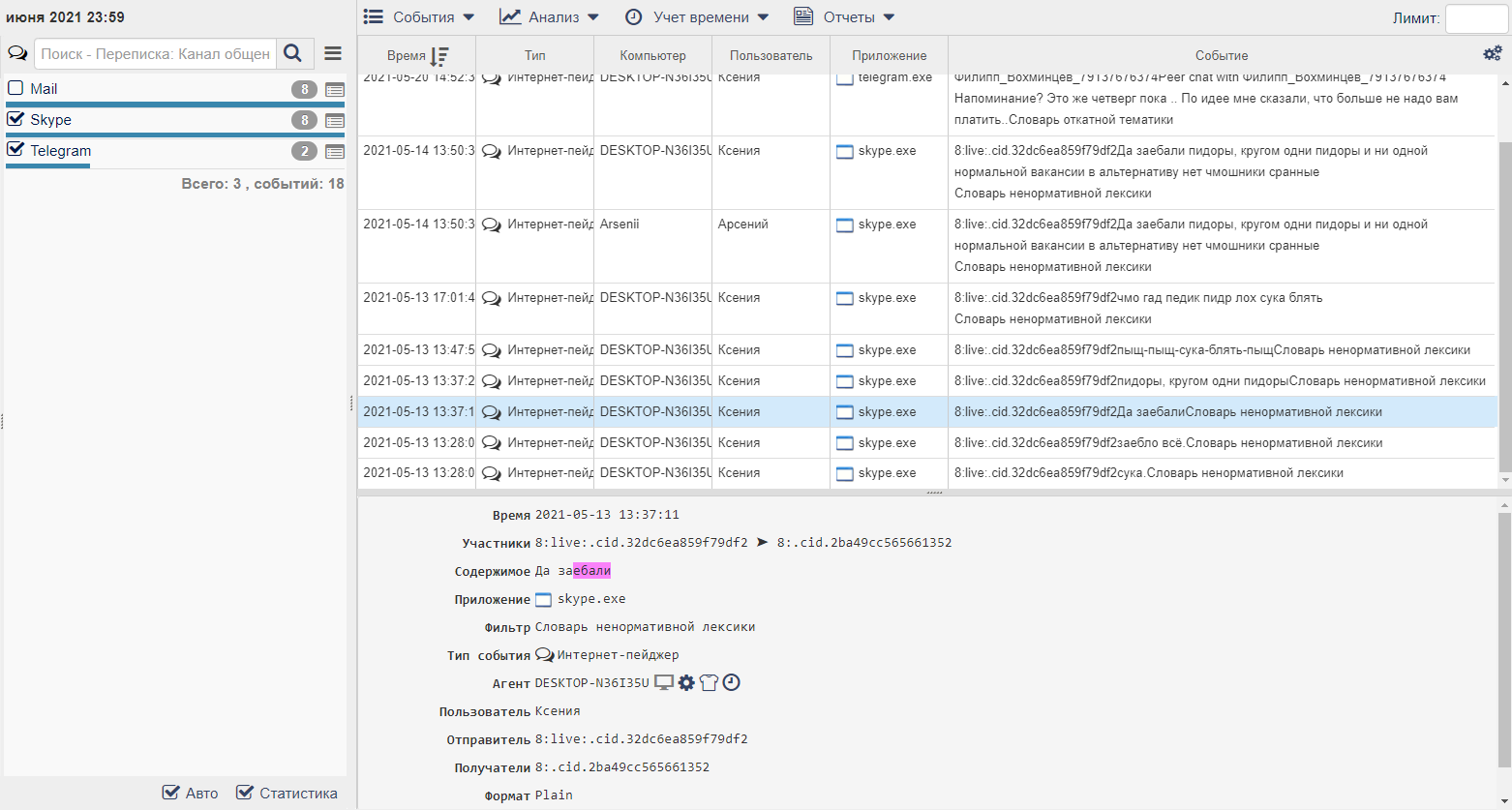Image resolution: width=1512 pixels, height=810 pixels.
Task: Click the skype.exe window icon in Arsenii row
Action: click(845, 225)
